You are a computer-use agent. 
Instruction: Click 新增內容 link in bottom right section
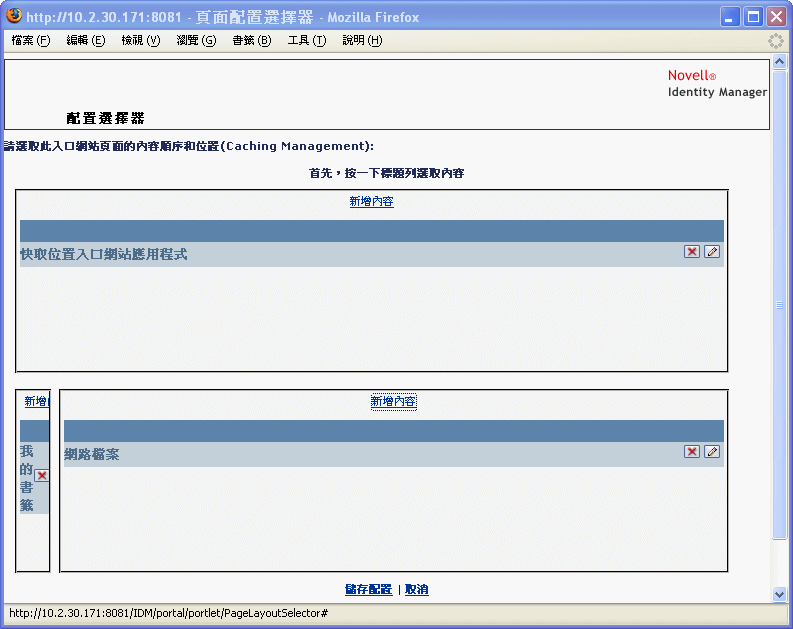393,401
